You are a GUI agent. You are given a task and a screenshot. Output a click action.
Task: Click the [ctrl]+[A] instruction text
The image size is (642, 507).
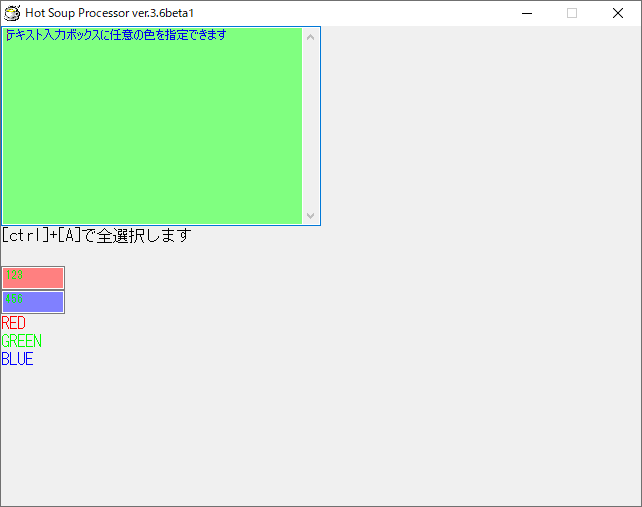click(x=95, y=236)
